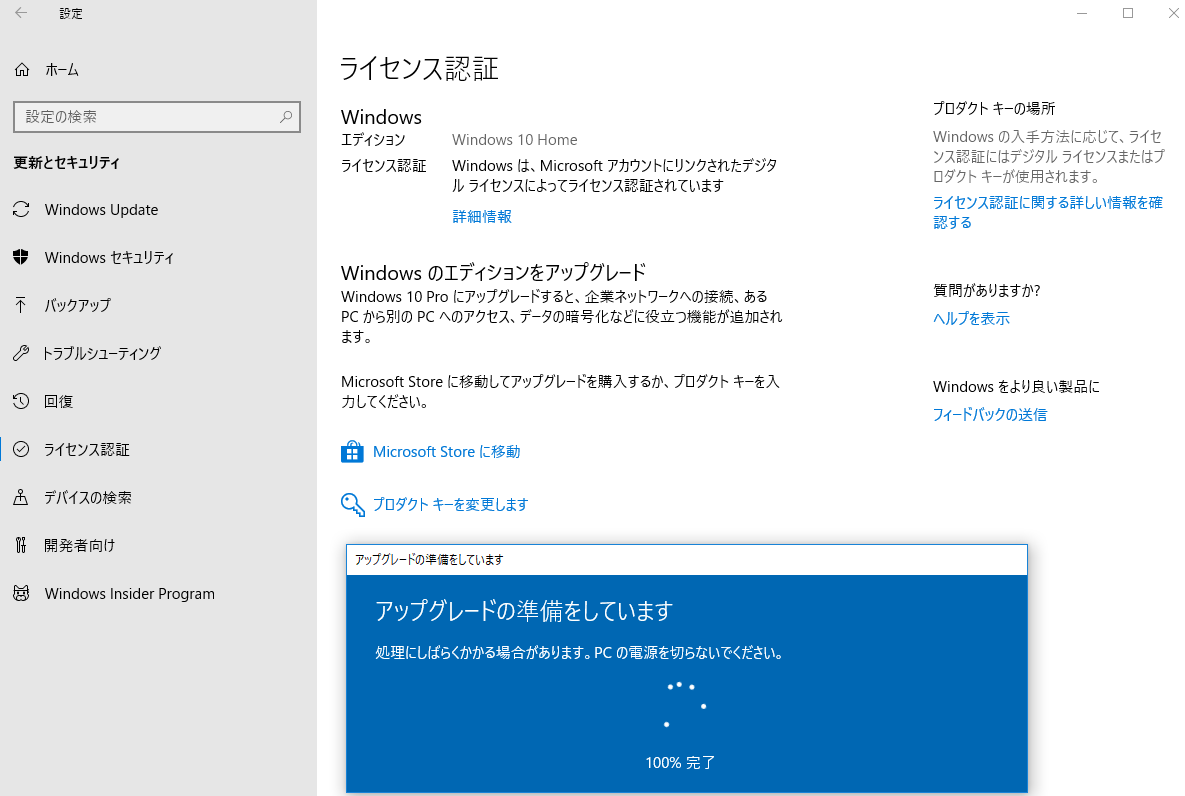Click the Windows Security shield icon
Viewport: 1185px width, 796px height.
point(21,257)
